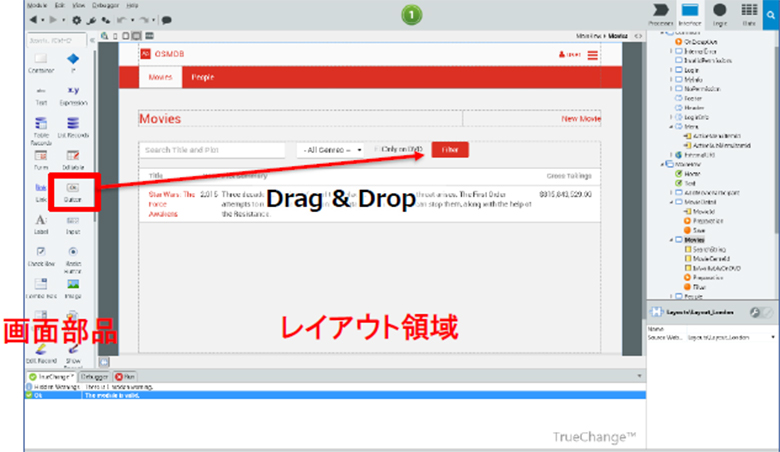Click the toolbox search input
Image resolution: width=780 pixels, height=452 pixels.
click(x=56, y=40)
